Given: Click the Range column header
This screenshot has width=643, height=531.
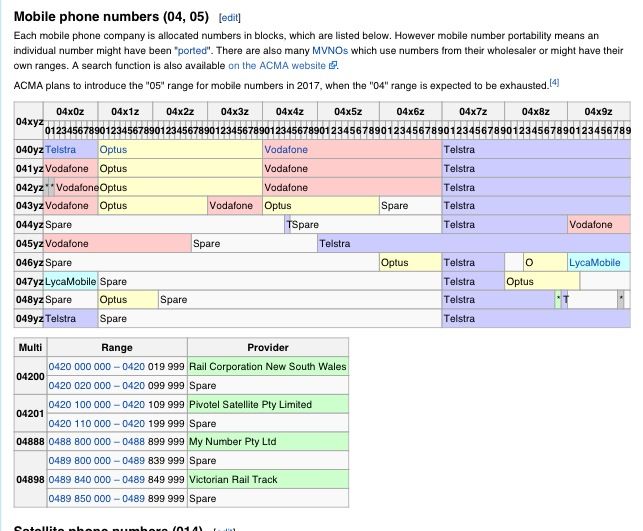Looking at the screenshot, I should 117,347.
